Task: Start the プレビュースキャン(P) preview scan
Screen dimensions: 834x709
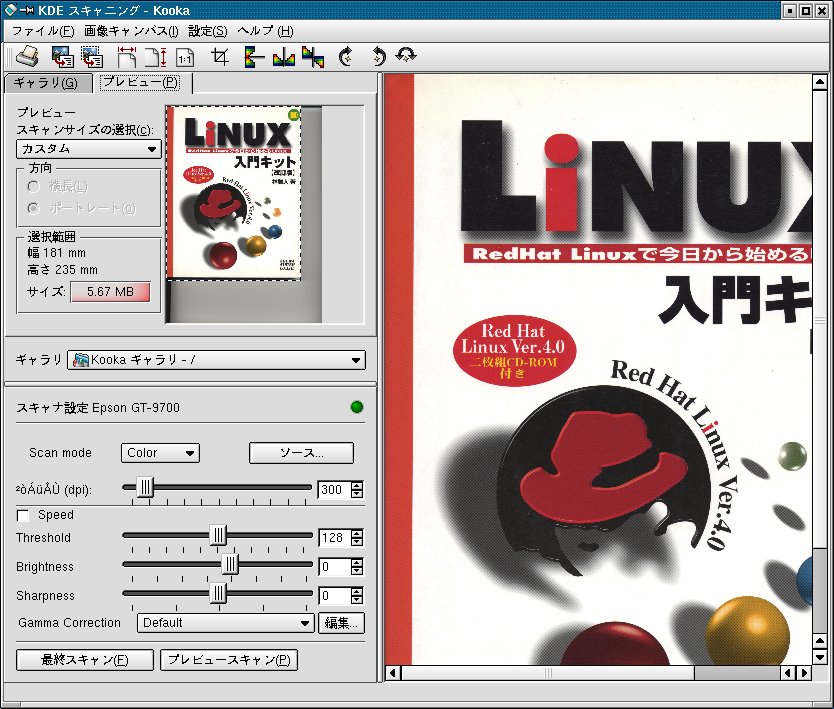Action: tap(229, 660)
